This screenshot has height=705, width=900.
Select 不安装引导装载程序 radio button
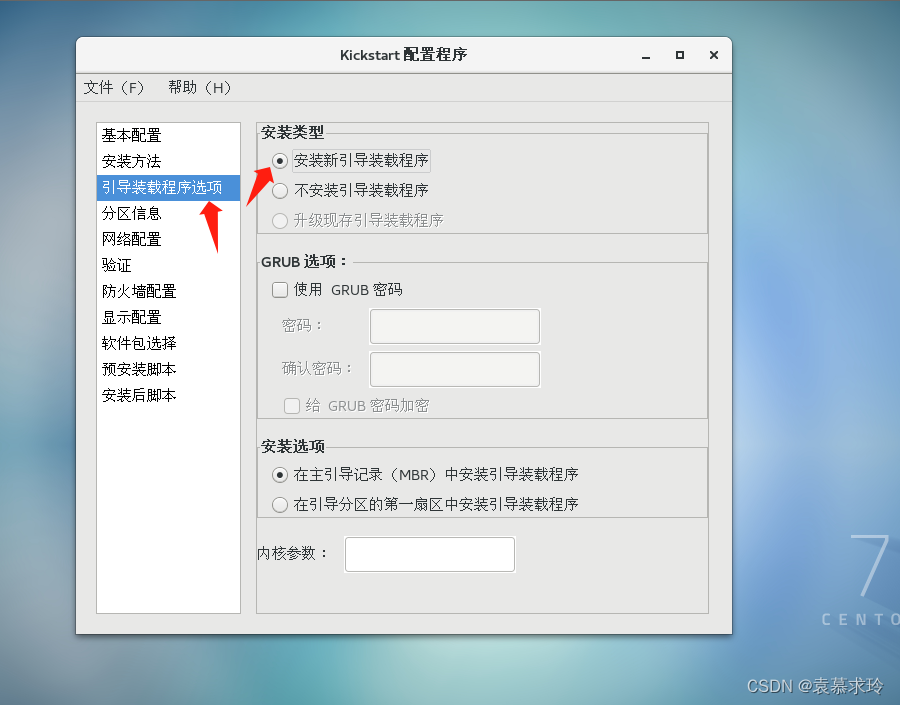tap(280, 191)
